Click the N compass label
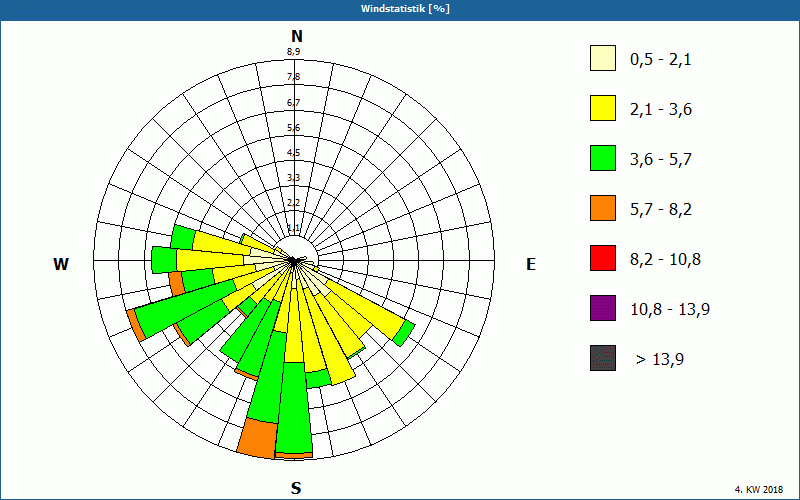 pyautogui.click(x=297, y=36)
